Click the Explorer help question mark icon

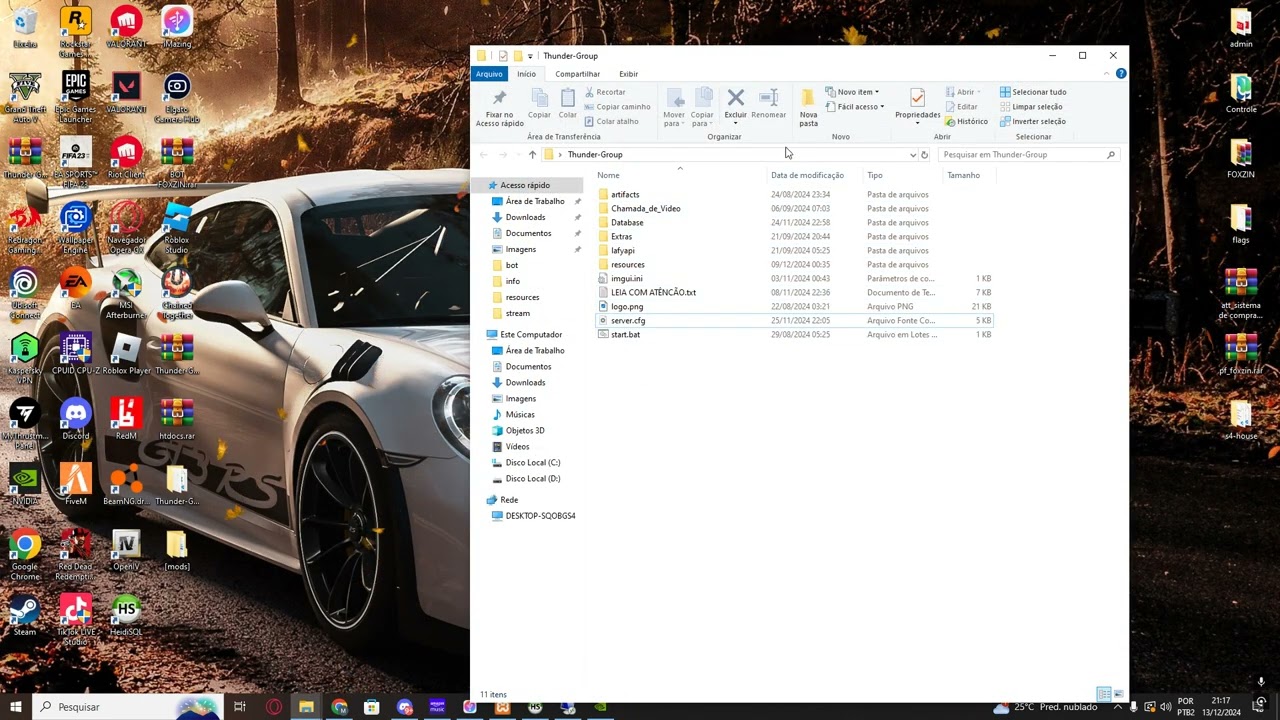point(1121,73)
